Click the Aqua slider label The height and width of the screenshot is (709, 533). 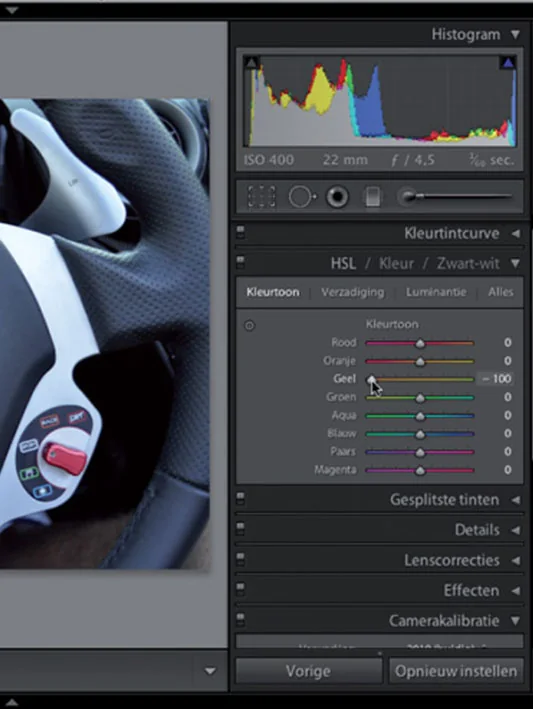pos(344,415)
